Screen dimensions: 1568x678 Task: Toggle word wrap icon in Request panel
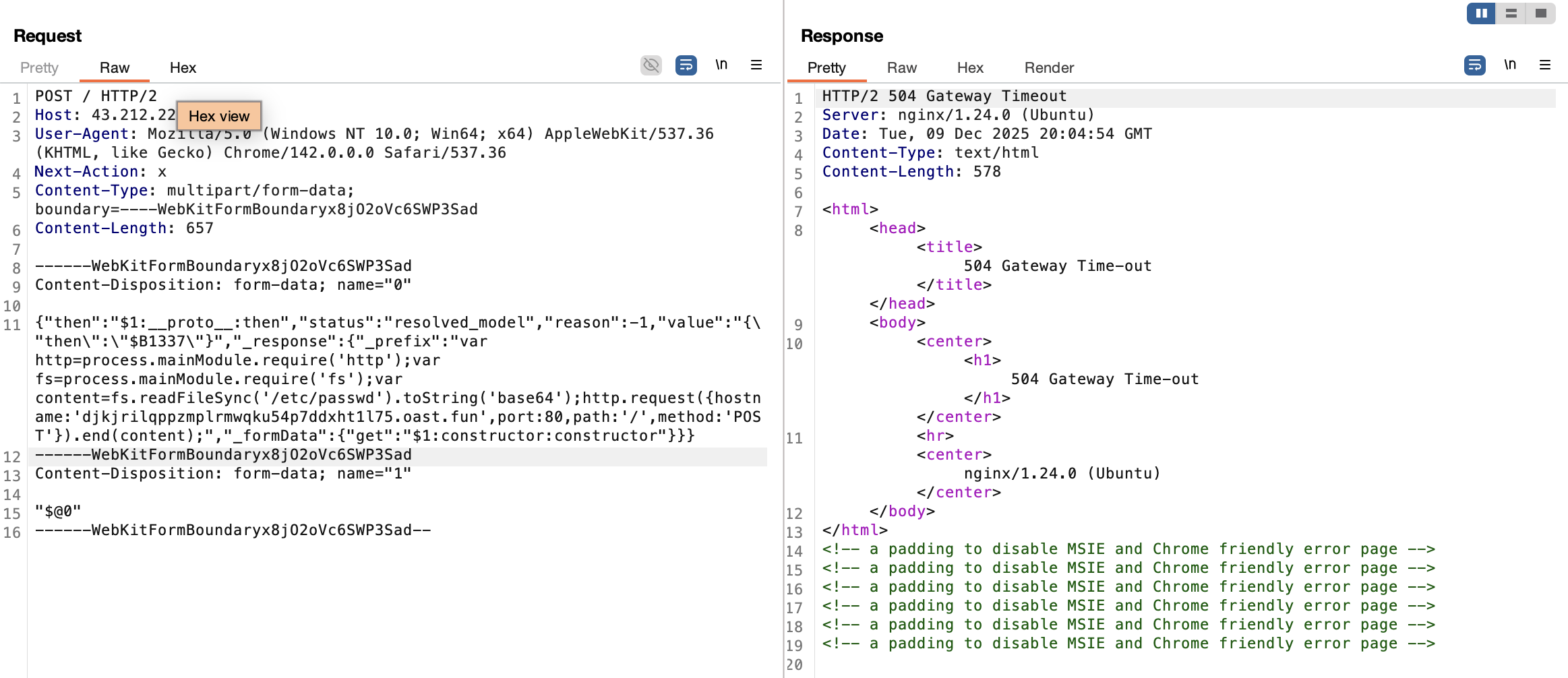pos(686,65)
